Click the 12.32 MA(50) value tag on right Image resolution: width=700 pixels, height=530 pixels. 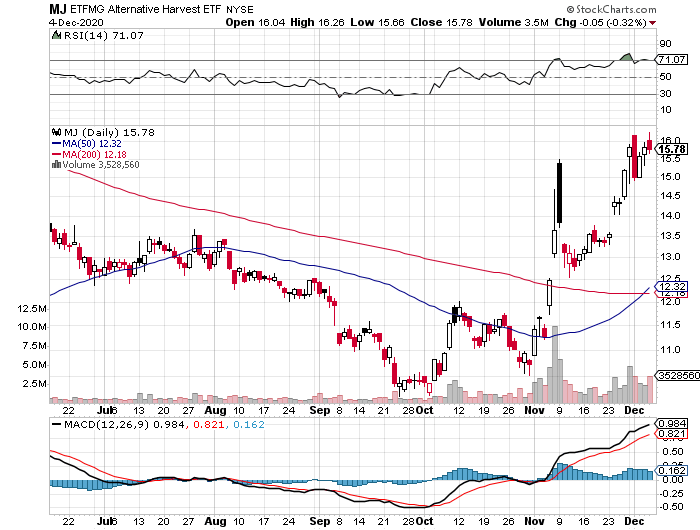click(x=672, y=286)
